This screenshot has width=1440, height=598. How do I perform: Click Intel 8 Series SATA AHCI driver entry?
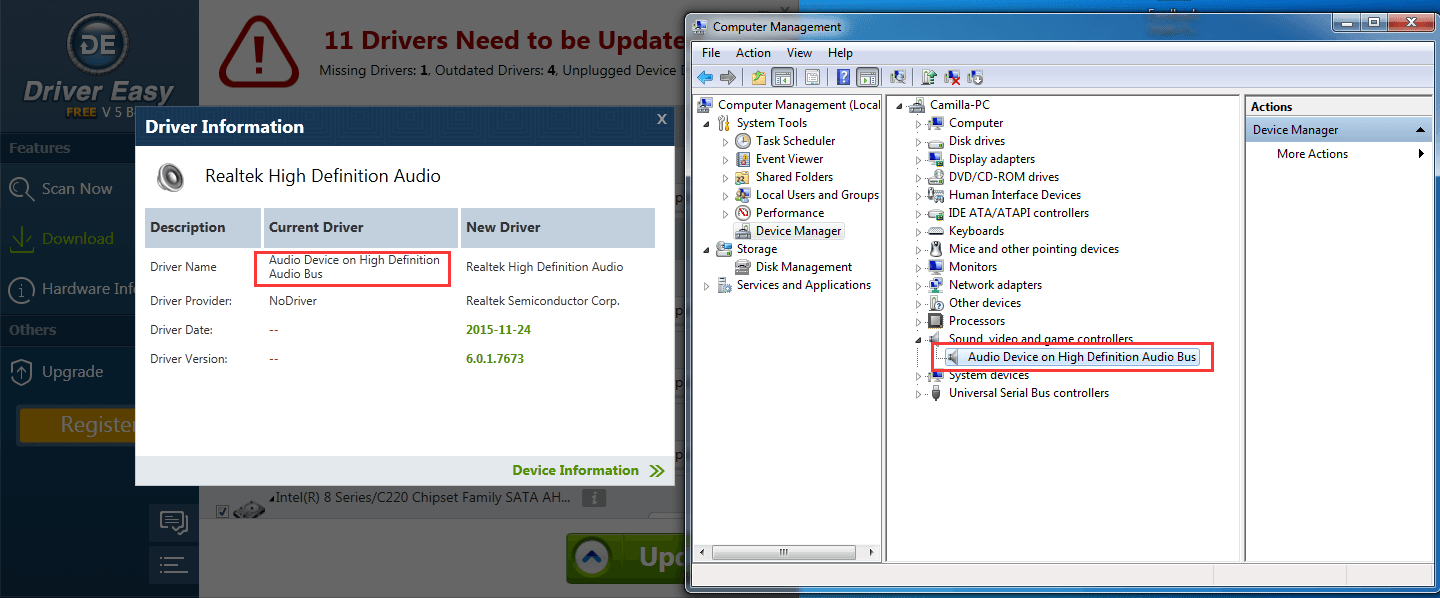pyautogui.click(x=425, y=498)
